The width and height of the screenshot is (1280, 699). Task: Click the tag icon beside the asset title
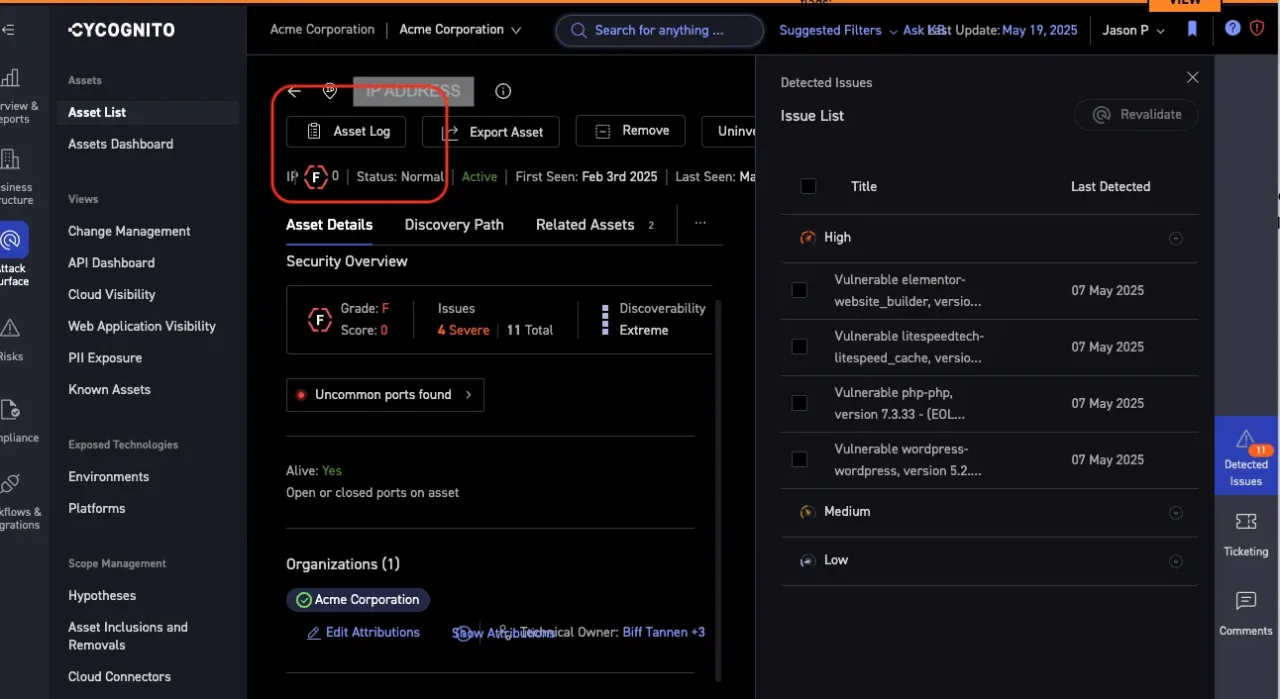coord(330,91)
